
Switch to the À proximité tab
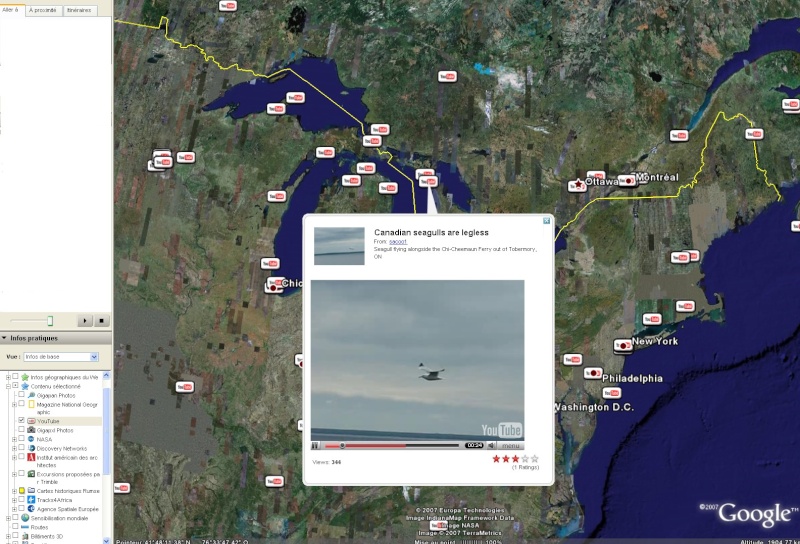[43, 10]
